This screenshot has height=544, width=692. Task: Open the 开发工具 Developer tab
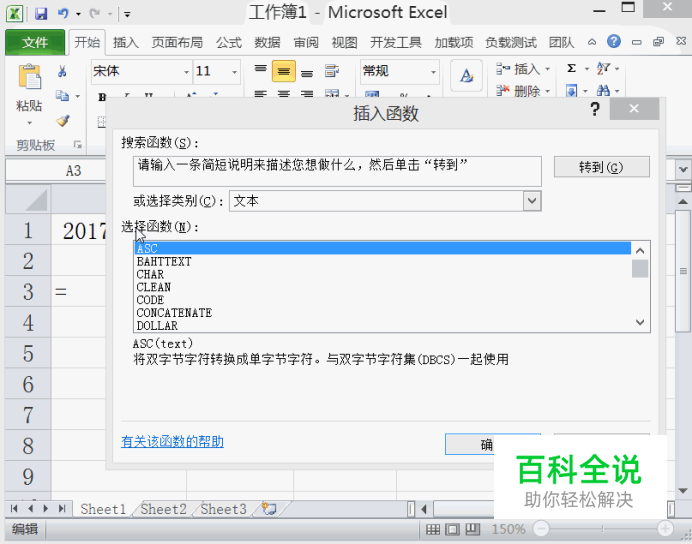pos(395,42)
